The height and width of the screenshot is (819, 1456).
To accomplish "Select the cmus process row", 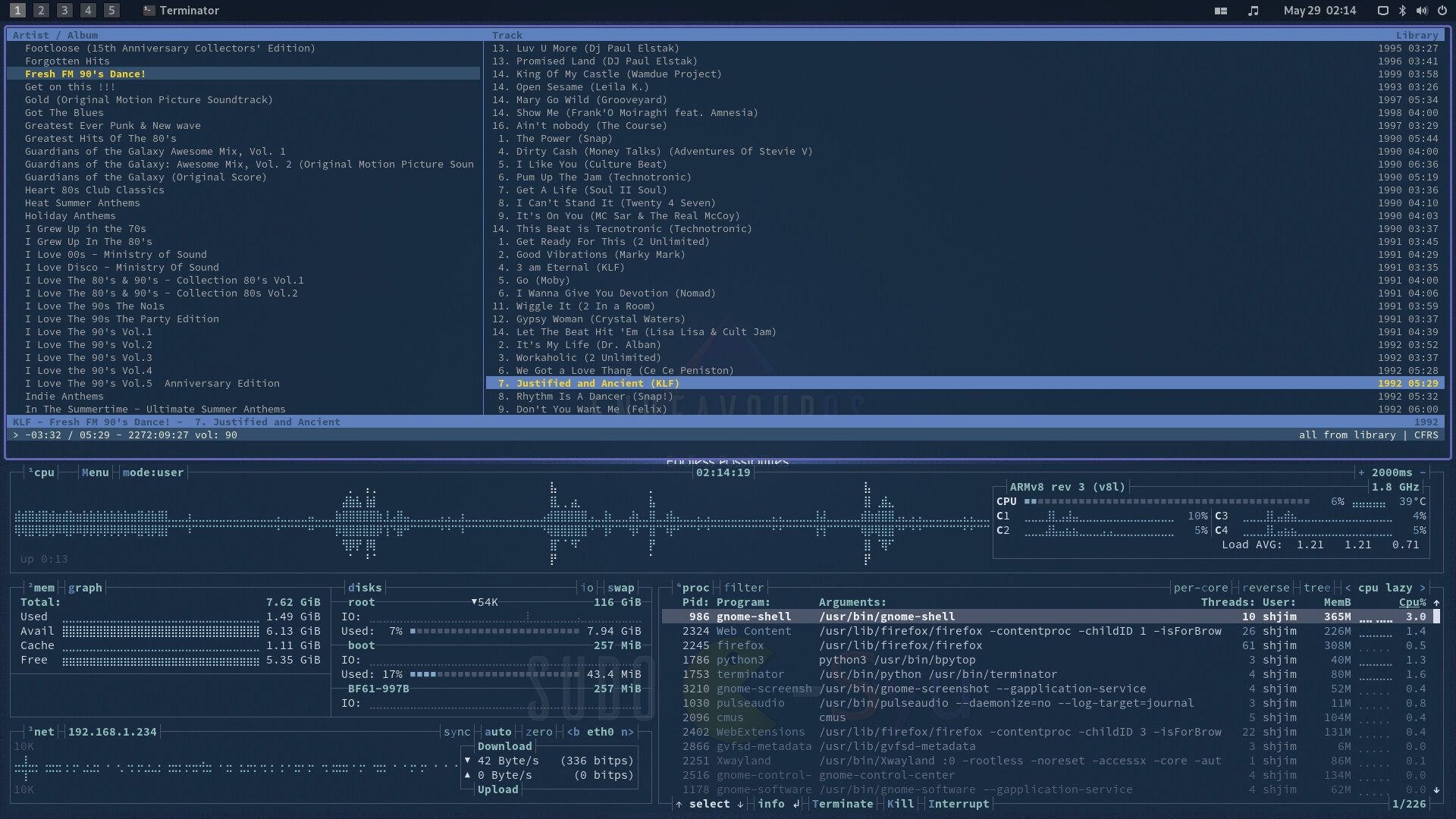I will point(1046,717).
